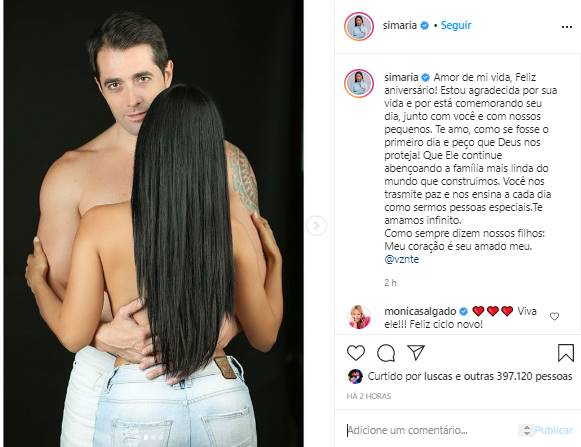Click simaria's profile picture in header
The image size is (581, 447).
[359, 26]
